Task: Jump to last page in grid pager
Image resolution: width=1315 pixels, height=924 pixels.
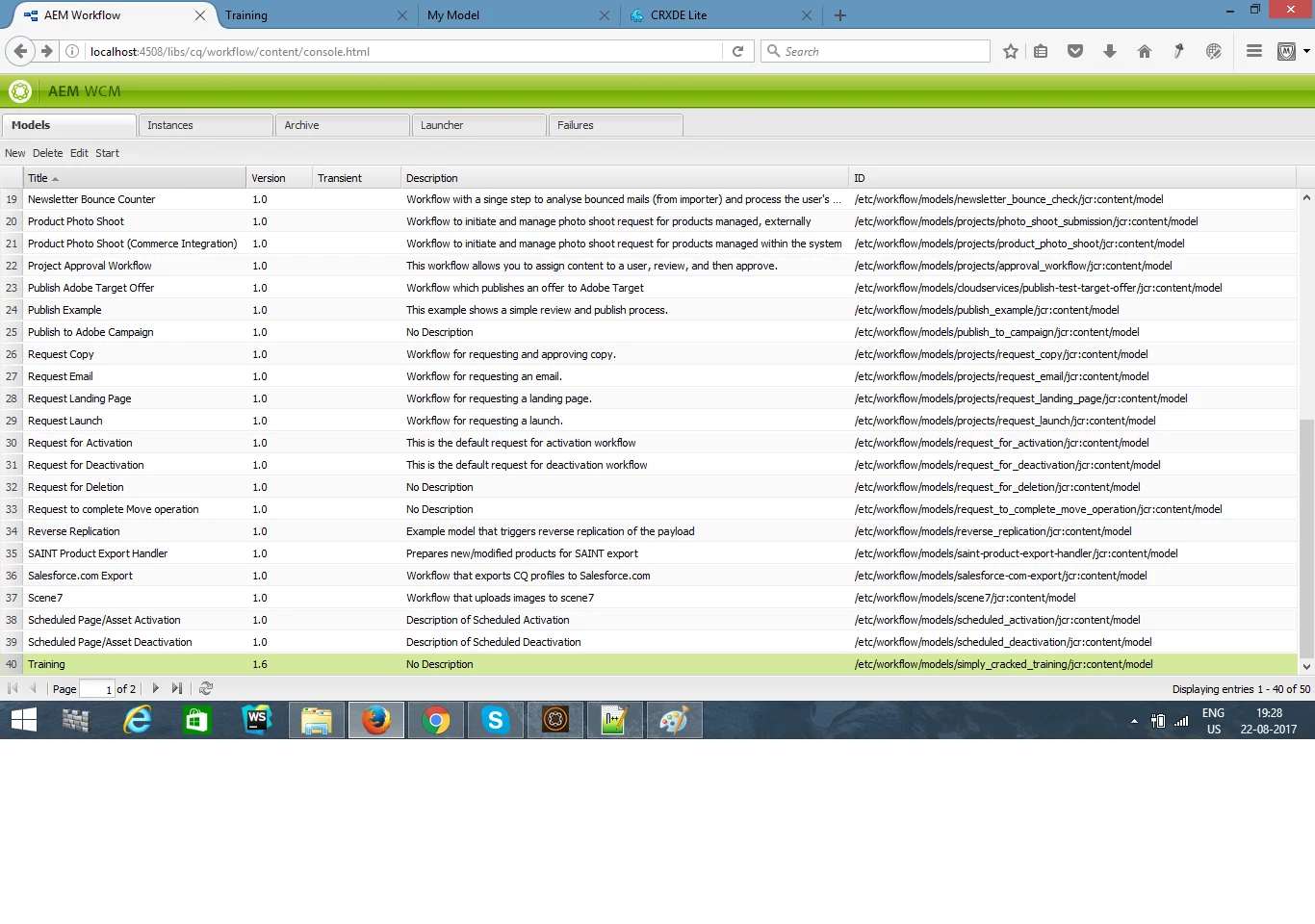Action: (x=177, y=688)
